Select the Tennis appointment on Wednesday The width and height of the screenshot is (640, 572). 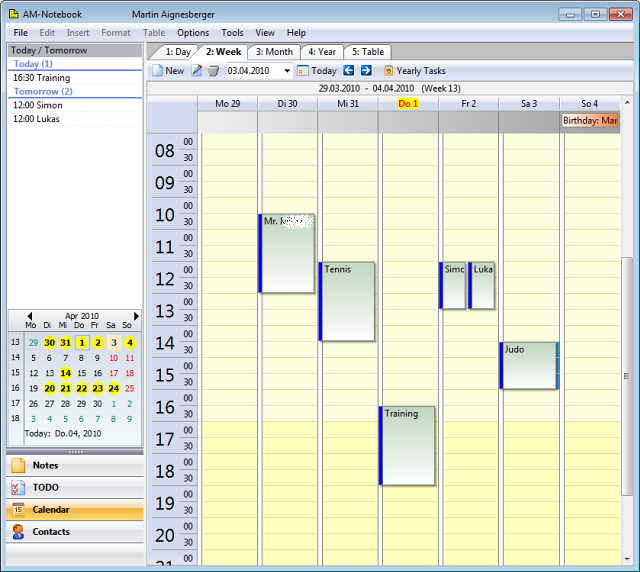pos(347,301)
